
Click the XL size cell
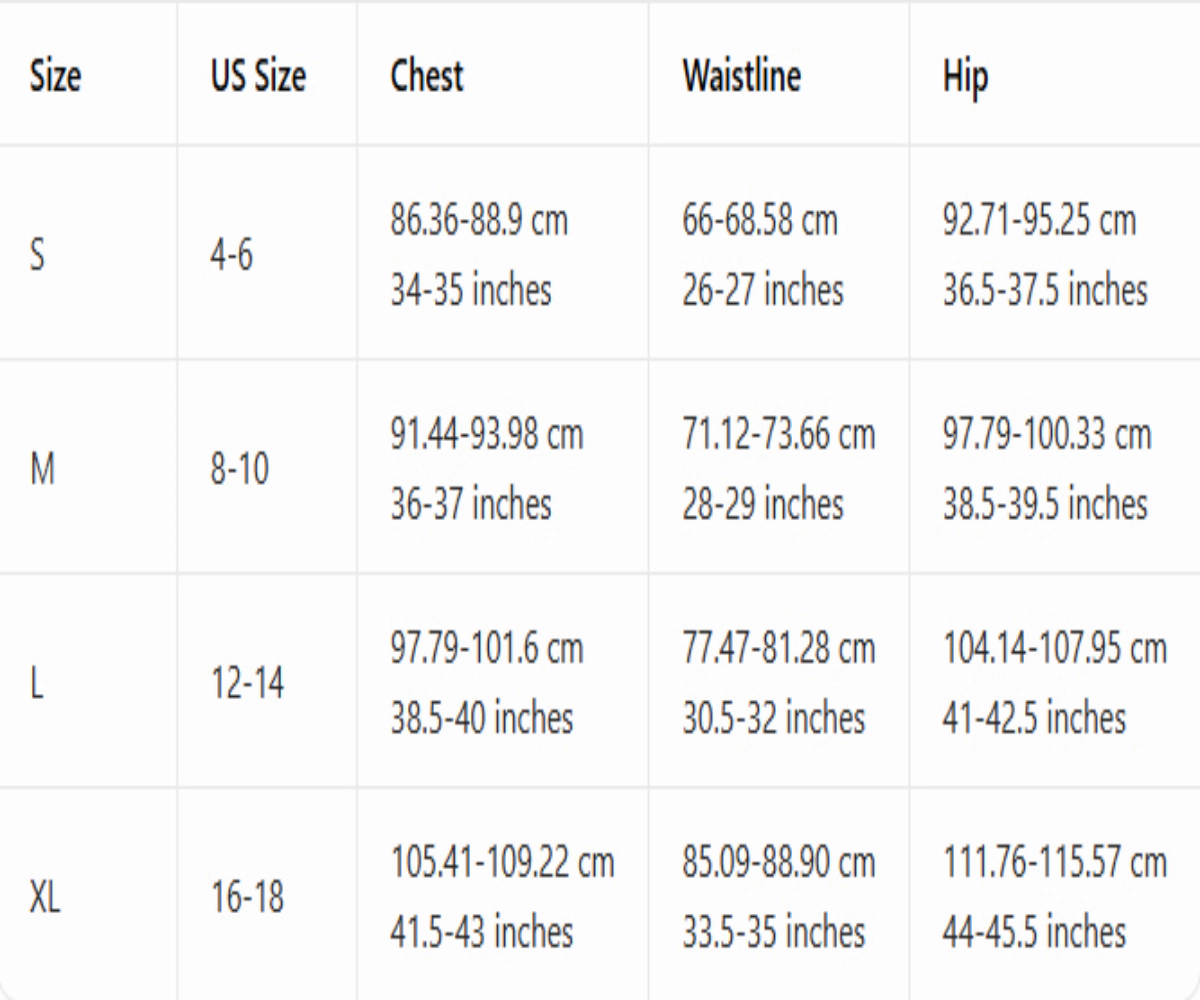point(46,897)
